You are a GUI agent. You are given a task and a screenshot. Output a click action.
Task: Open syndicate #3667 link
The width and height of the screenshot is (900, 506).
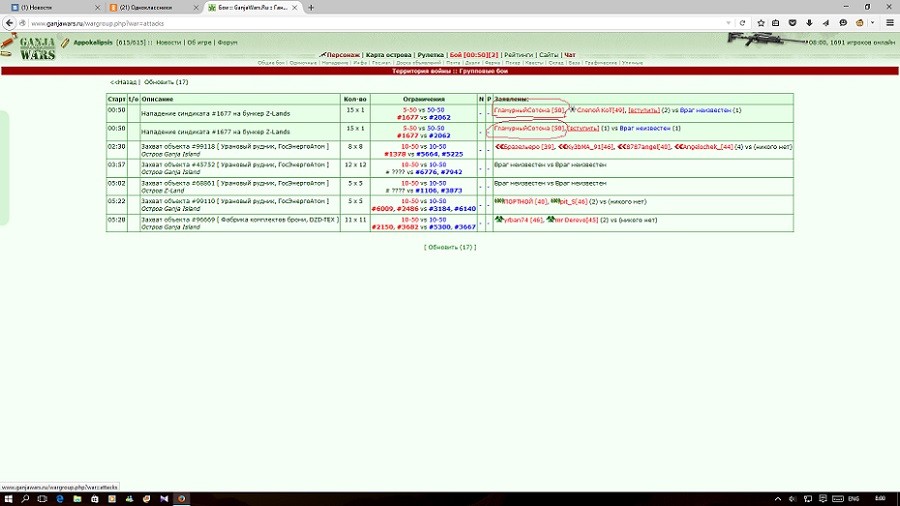pos(465,227)
